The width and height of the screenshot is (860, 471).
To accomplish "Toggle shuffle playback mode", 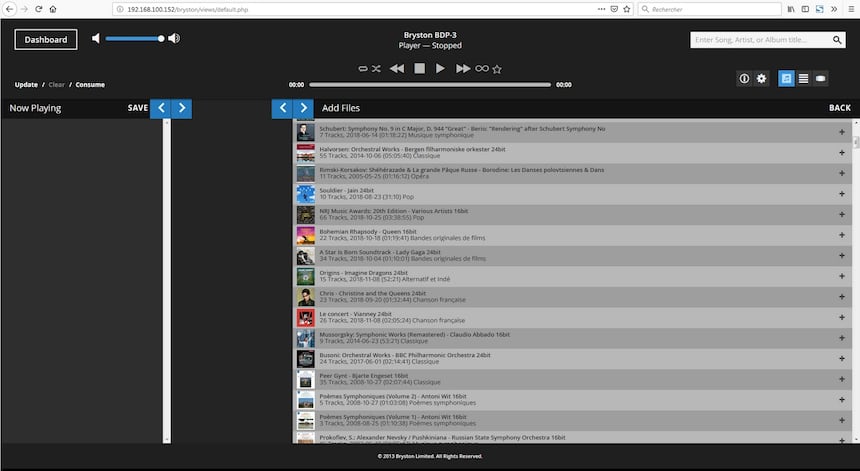I will click(376, 69).
